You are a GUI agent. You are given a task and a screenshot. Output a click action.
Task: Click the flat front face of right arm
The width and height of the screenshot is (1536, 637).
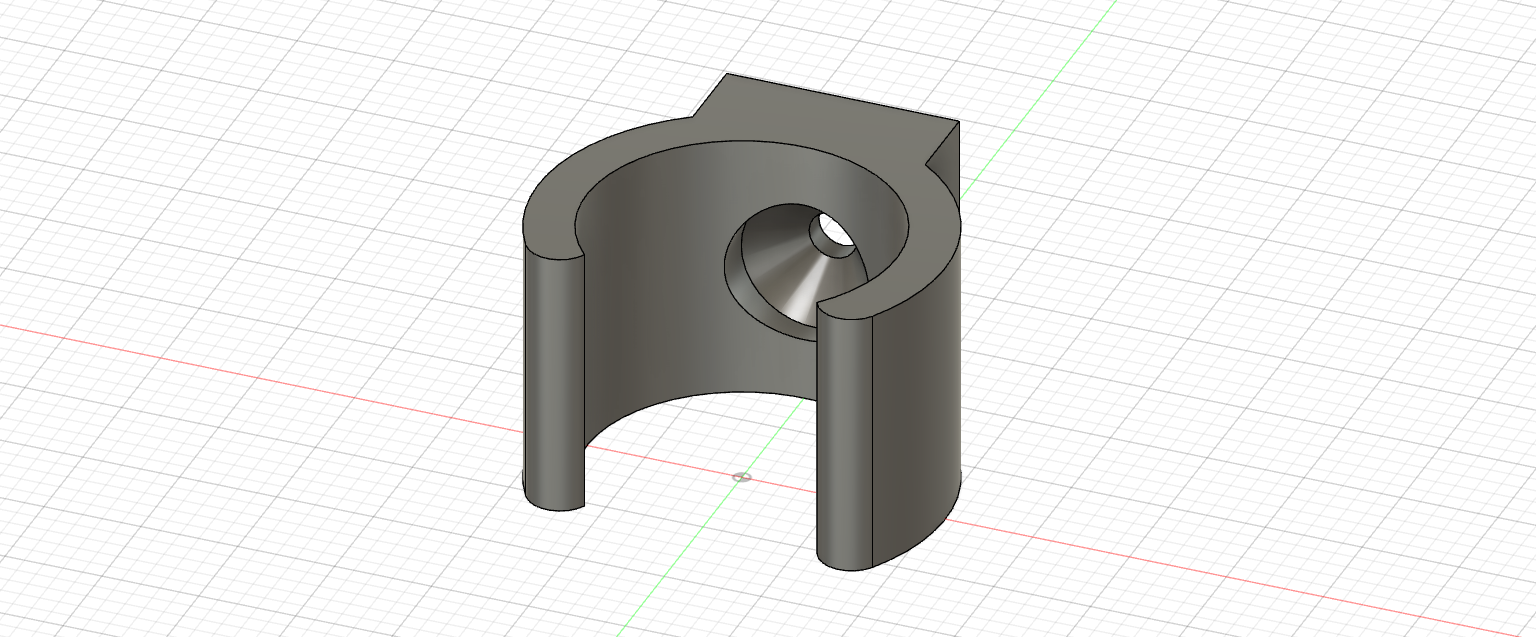pyautogui.click(x=846, y=440)
